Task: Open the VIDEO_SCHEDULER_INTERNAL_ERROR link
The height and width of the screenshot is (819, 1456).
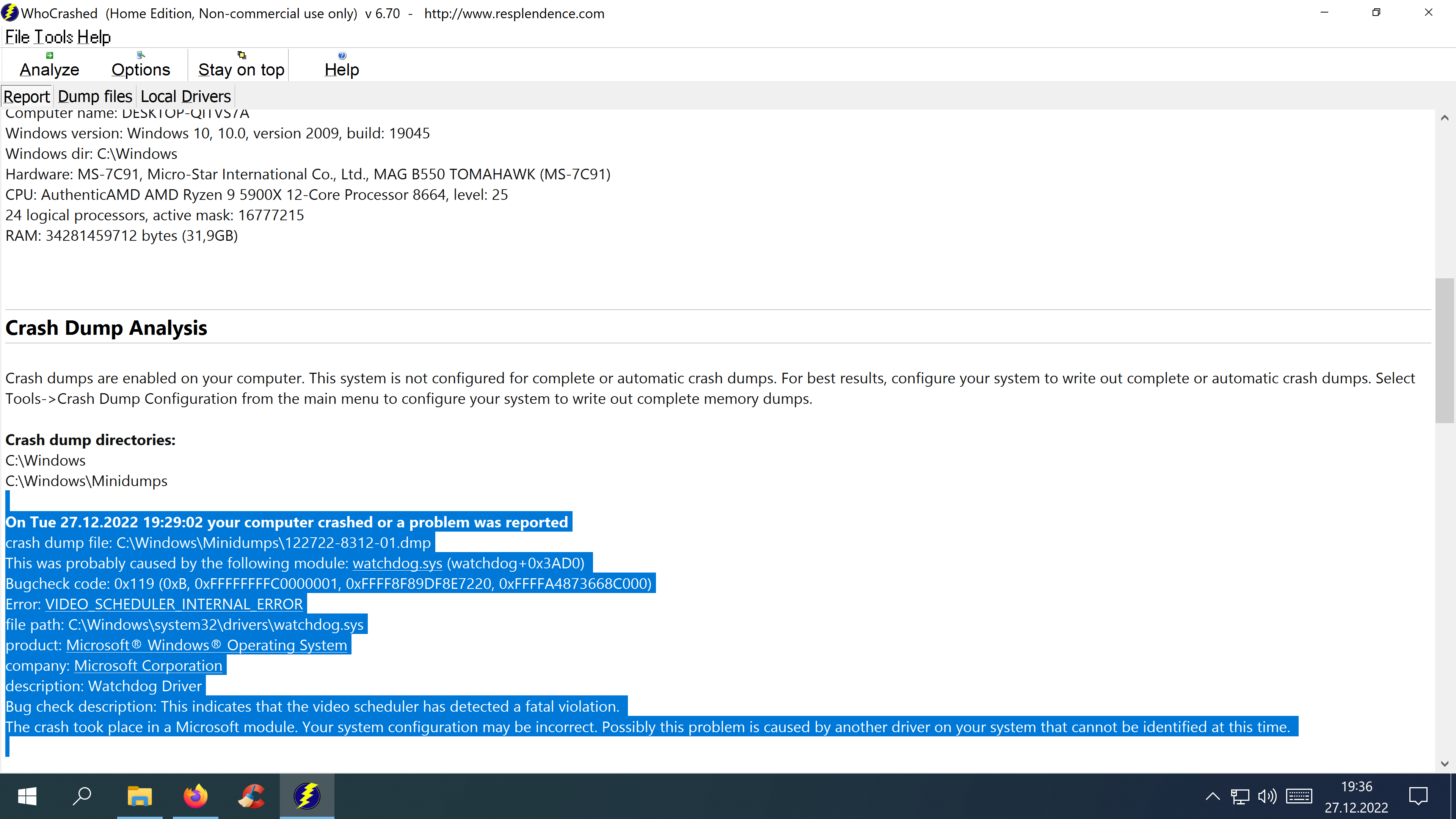Action: [173, 604]
